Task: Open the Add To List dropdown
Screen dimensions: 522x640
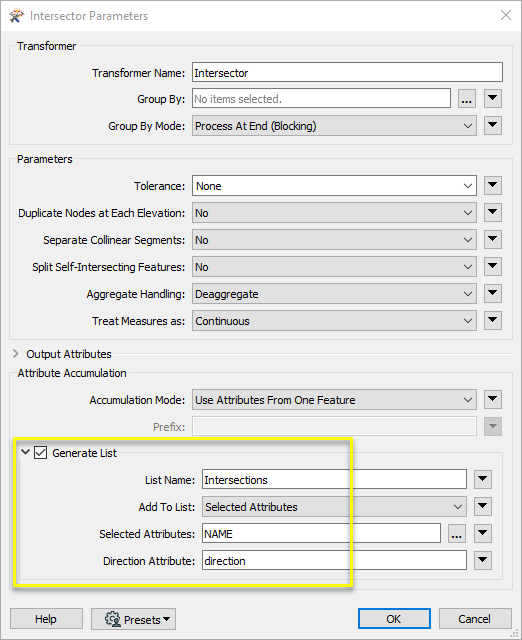Action: point(334,507)
